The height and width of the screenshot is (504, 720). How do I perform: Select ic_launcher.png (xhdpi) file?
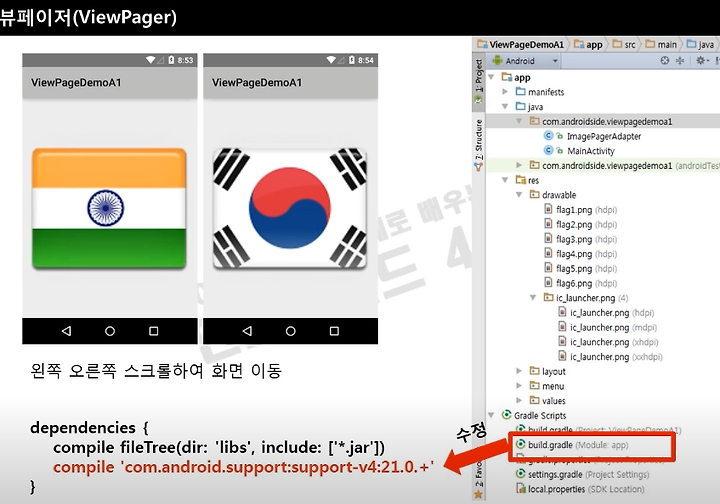(608, 342)
